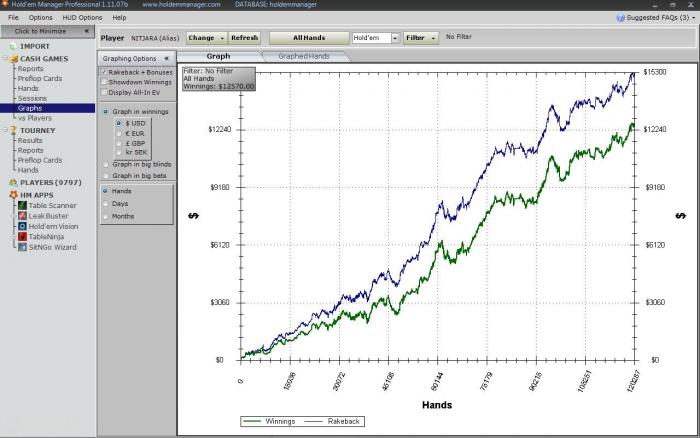
Task: Open vs Players view
Action: (x=35, y=118)
